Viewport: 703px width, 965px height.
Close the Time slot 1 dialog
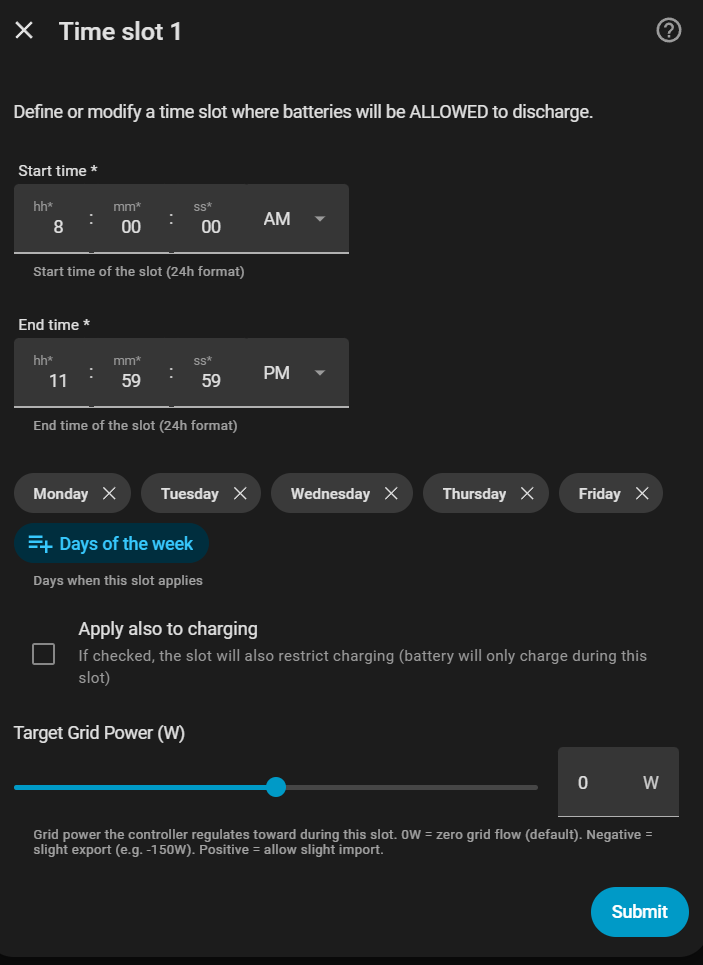[24, 31]
